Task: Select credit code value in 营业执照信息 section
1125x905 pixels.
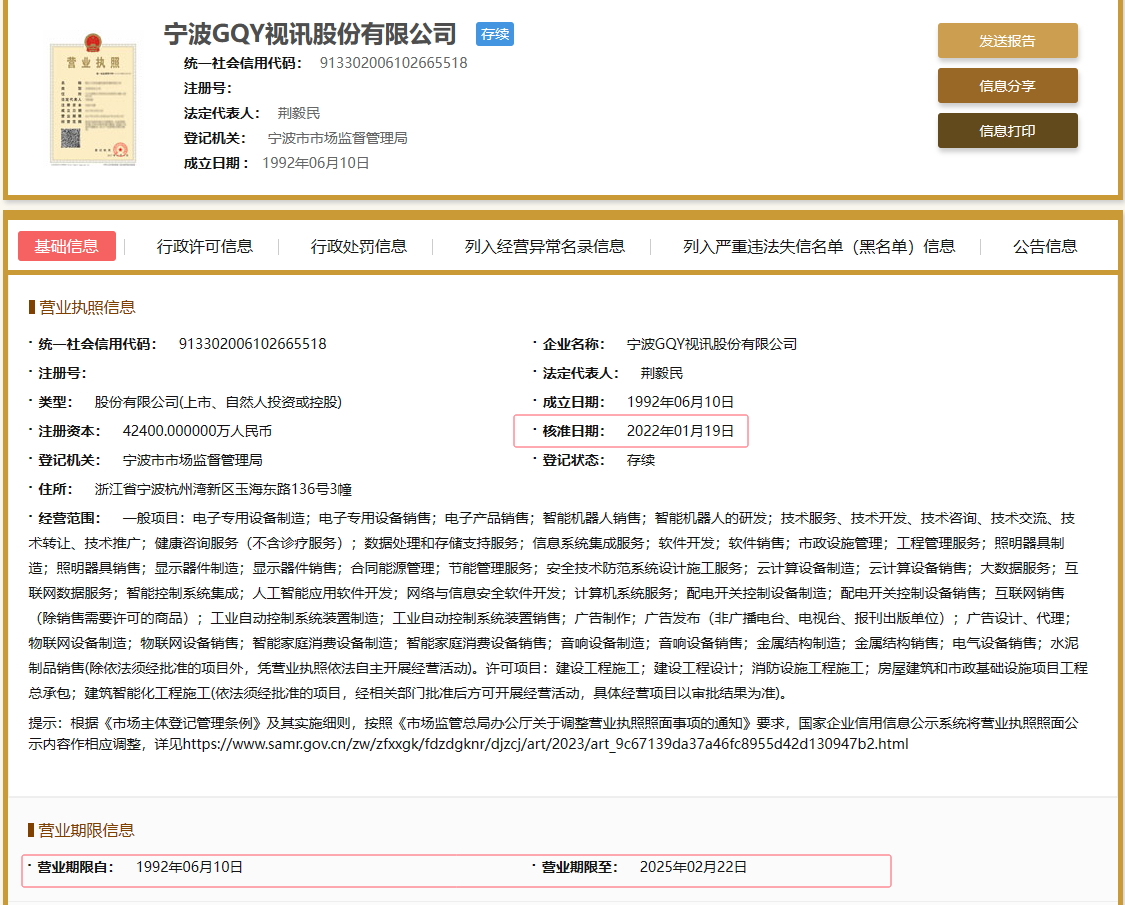Action: pos(253,344)
